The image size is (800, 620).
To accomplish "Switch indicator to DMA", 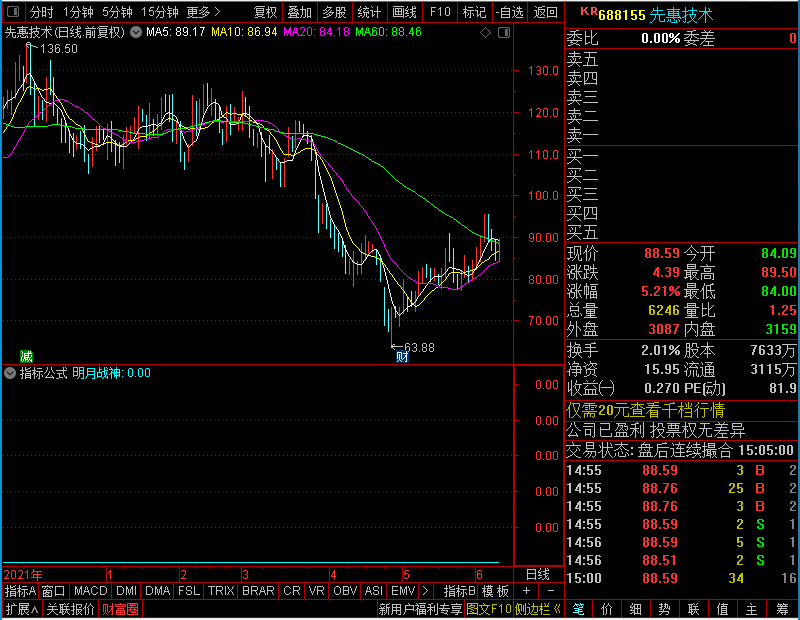I will 157,591.
